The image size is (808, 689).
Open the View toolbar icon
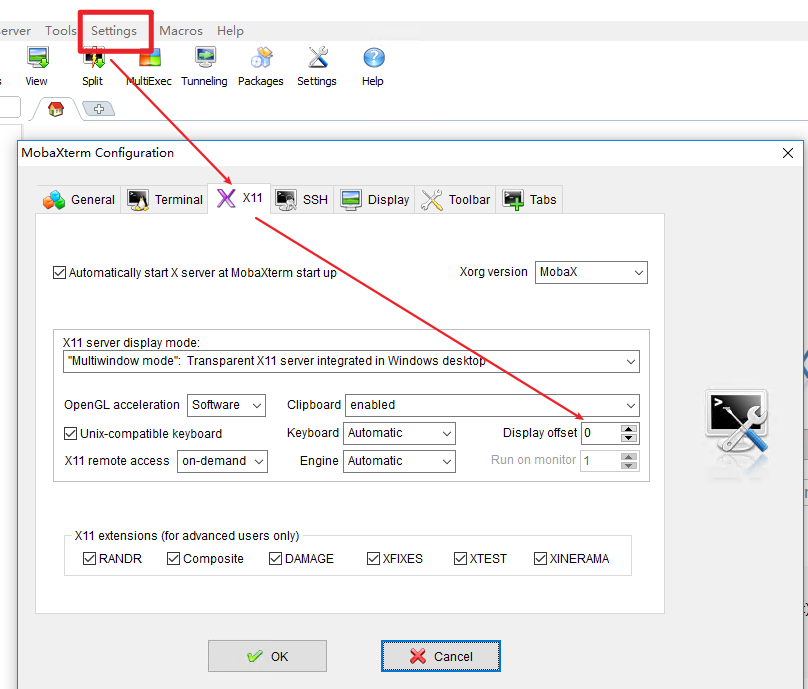point(37,66)
